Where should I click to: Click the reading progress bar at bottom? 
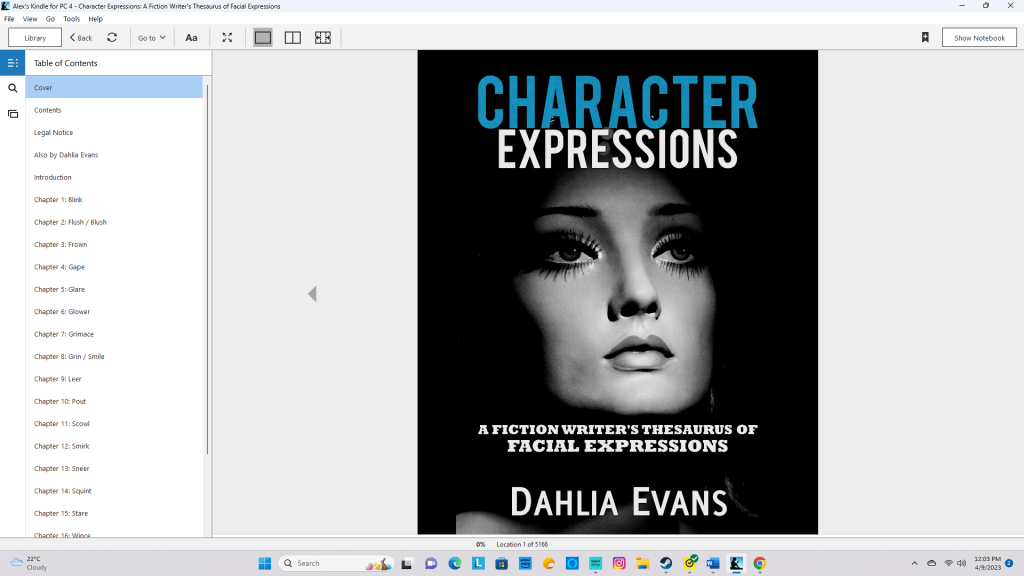(512, 538)
